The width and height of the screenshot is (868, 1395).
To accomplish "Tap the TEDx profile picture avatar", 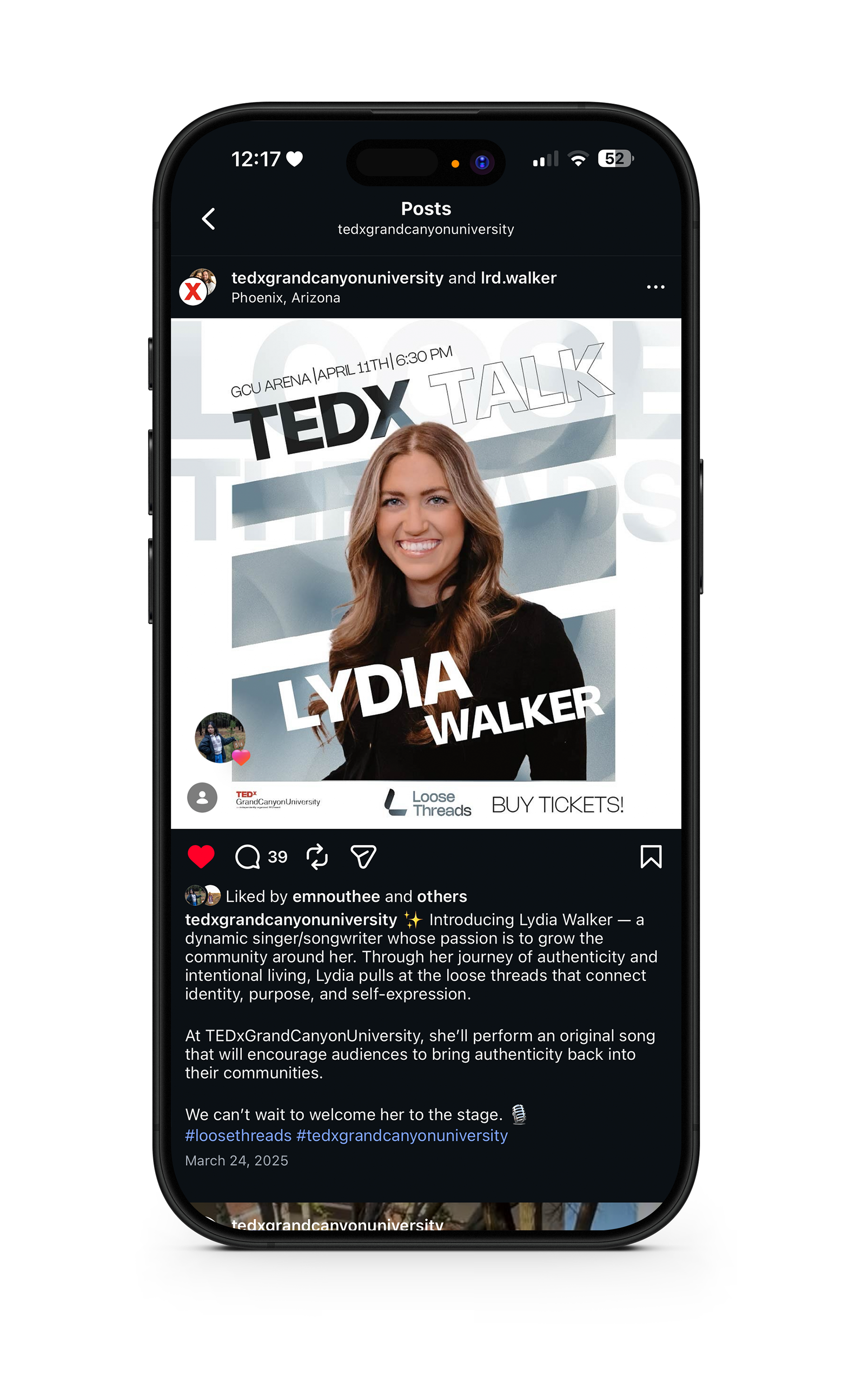I will (198, 287).
